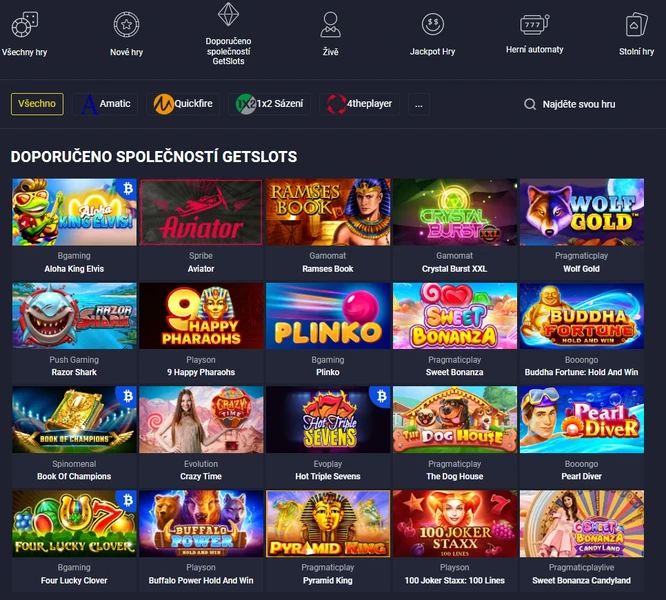Select the Stolní hry cards icon
Image resolution: width=666 pixels, height=600 pixels.
click(636, 25)
